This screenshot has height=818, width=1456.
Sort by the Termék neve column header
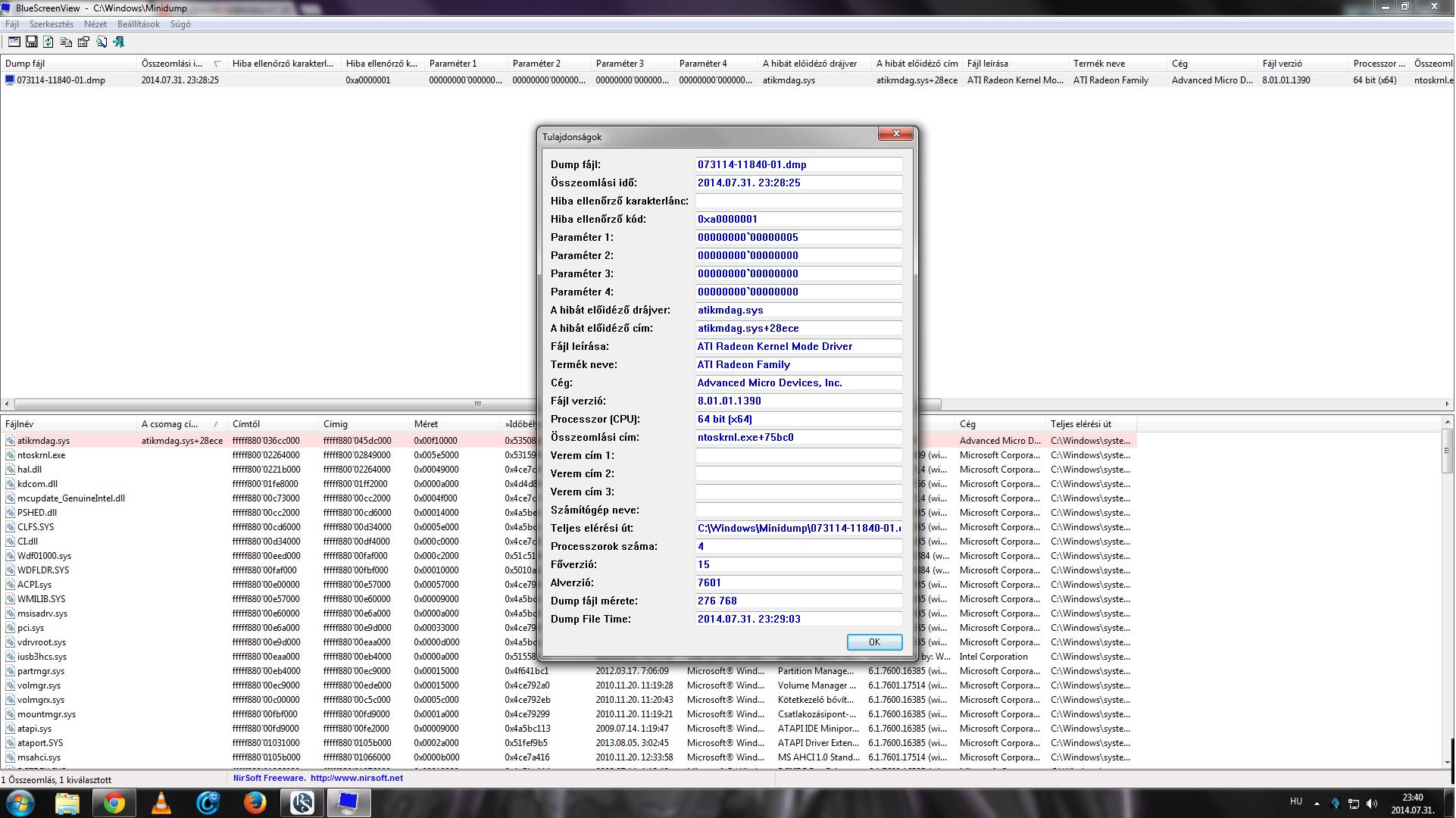point(1117,64)
